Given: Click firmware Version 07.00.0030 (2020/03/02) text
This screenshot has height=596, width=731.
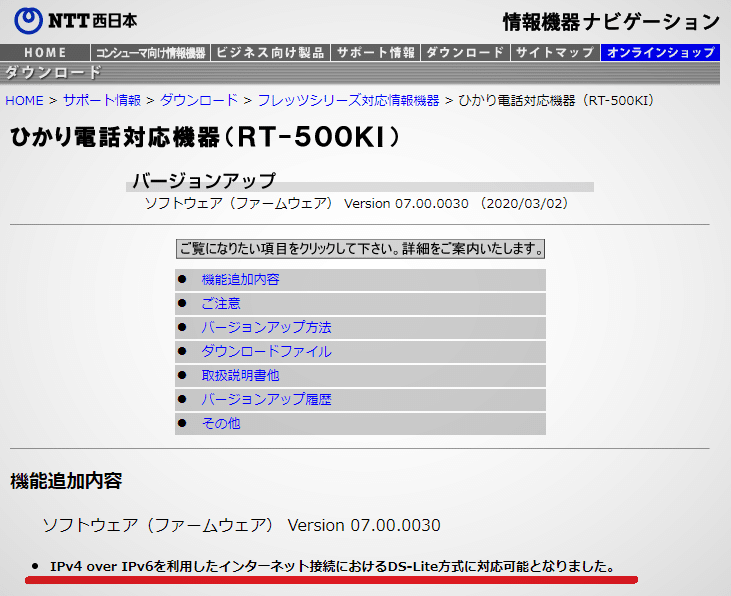Looking at the screenshot, I should coord(356,204).
